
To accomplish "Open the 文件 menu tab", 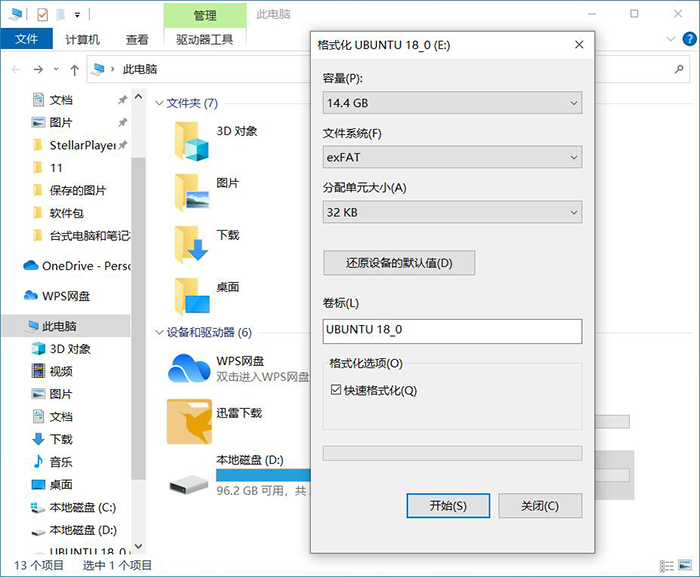I will tap(27, 40).
